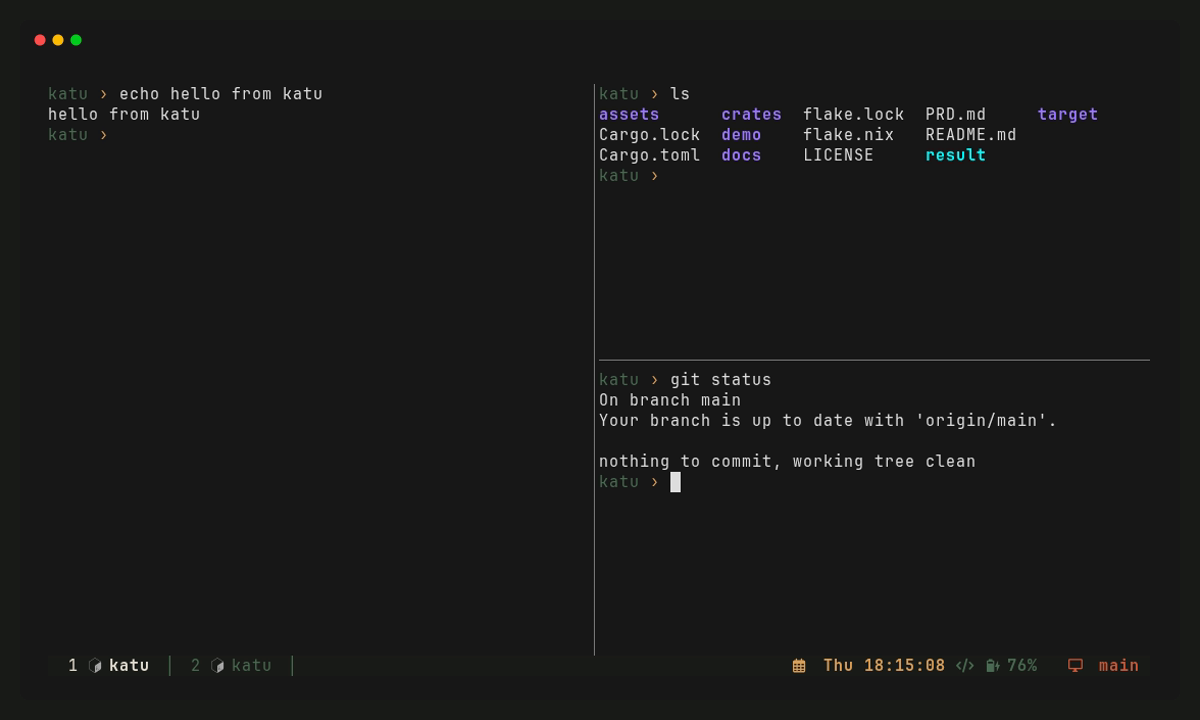This screenshot has width=1200, height=720.
Task: Click the block cursor after the prompt
Action: coord(675,482)
